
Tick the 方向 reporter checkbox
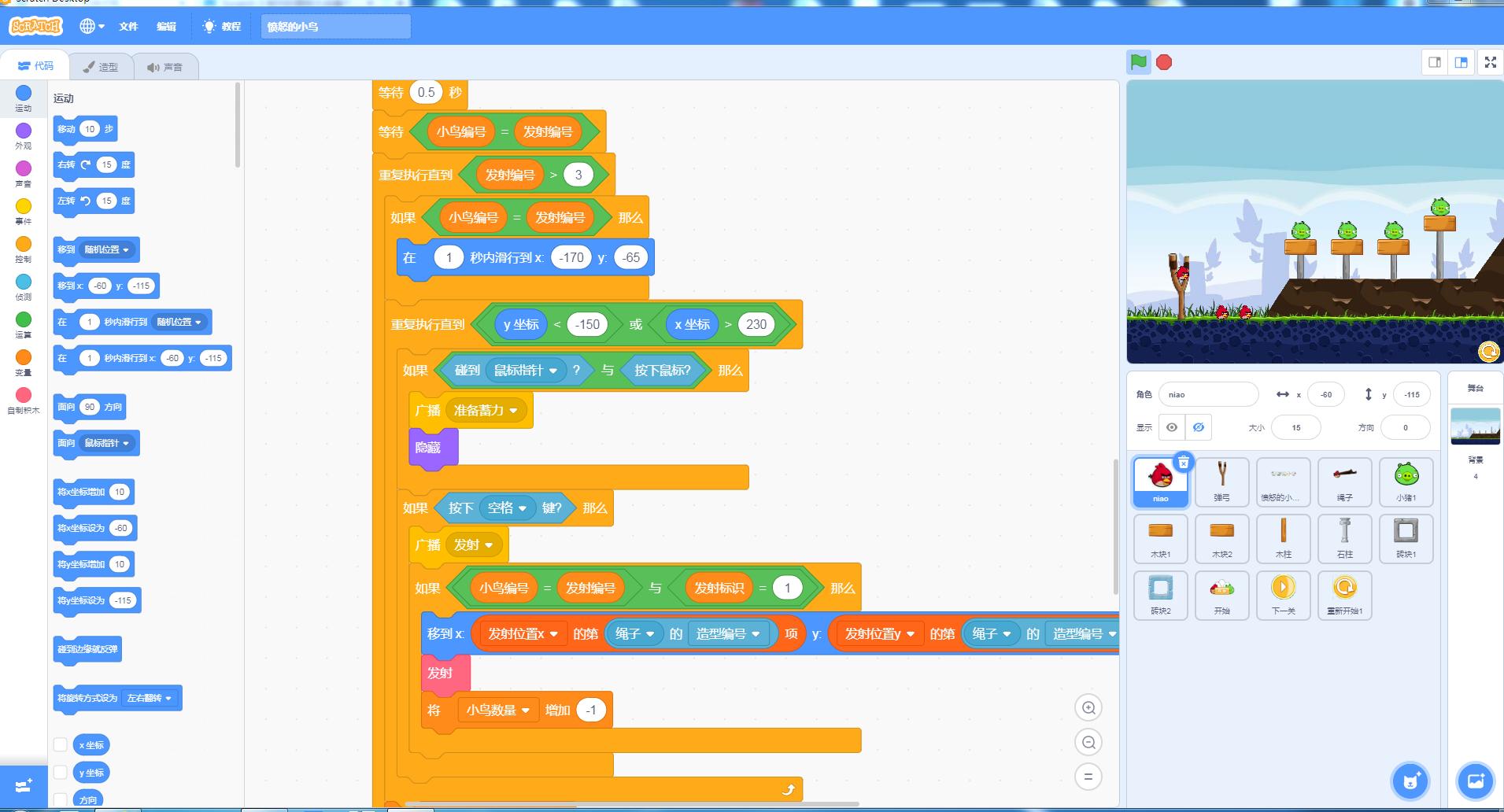61,800
